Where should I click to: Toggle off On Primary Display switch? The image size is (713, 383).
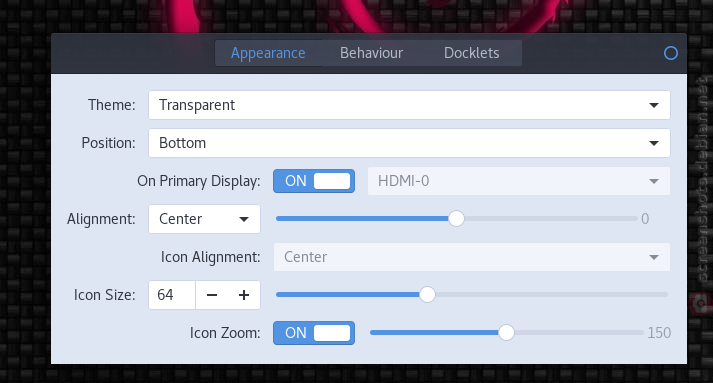point(314,181)
